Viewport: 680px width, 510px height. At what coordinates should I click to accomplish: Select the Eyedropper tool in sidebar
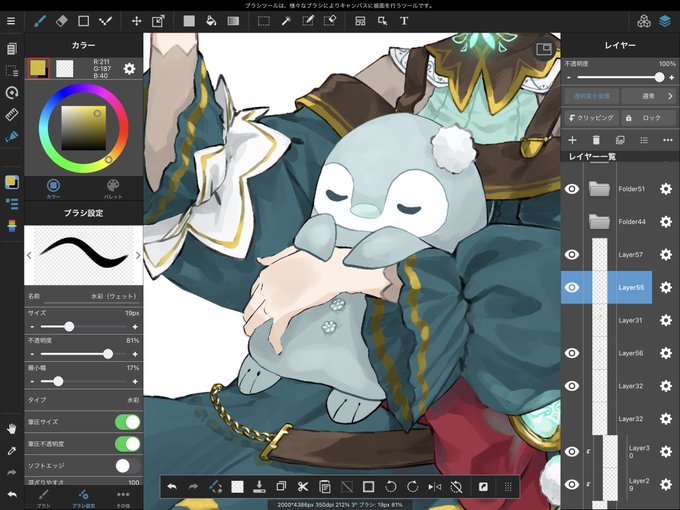click(x=12, y=451)
